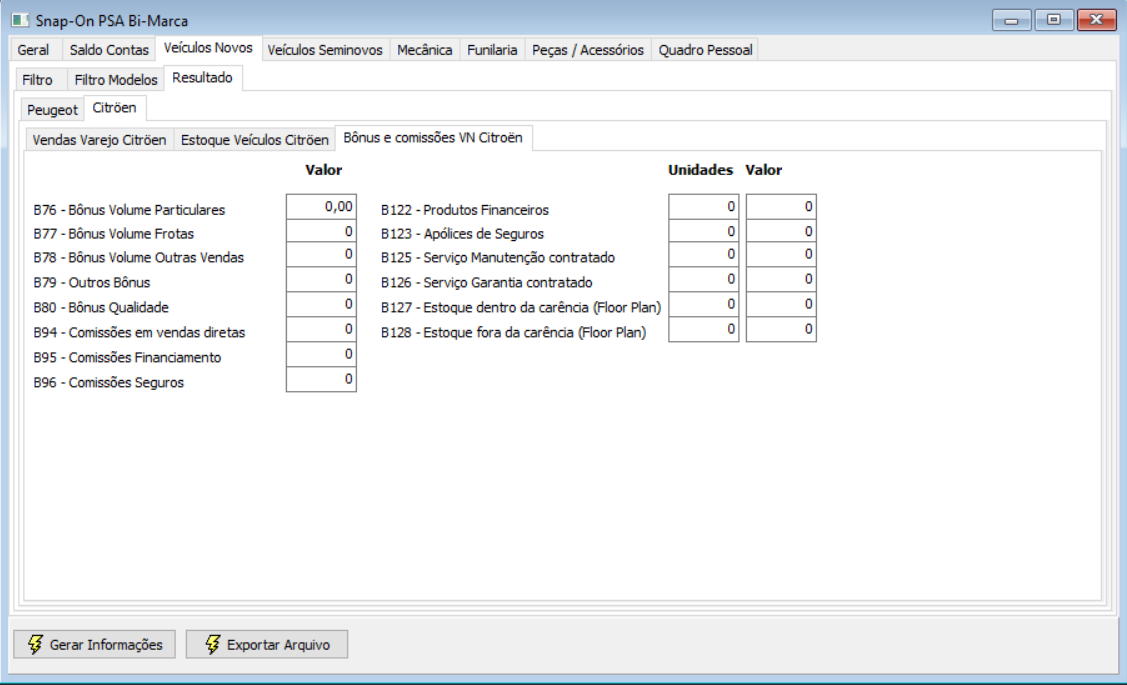Open the Geral tab
This screenshot has width=1127, height=685.
34,50
